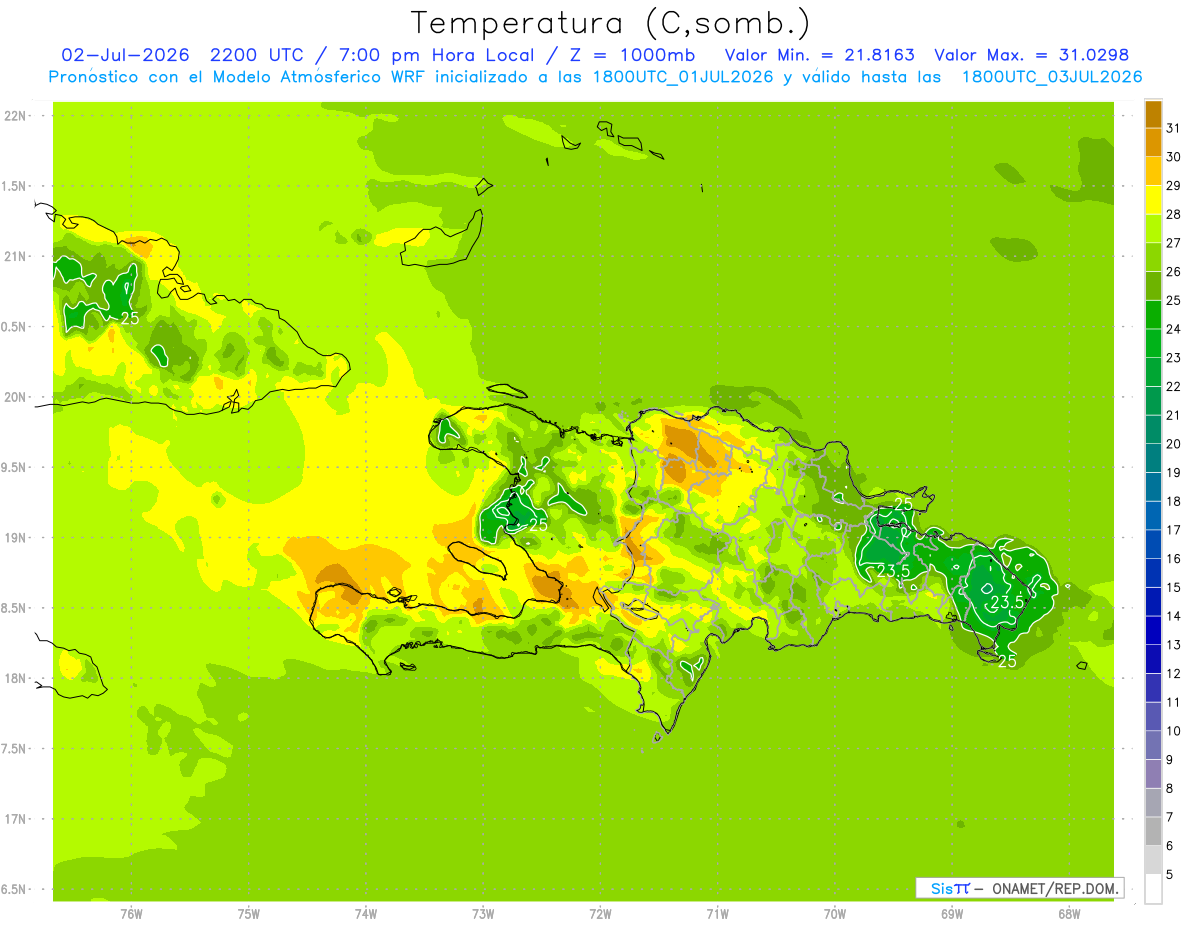Click the "71W" longitude axis label

717,913
